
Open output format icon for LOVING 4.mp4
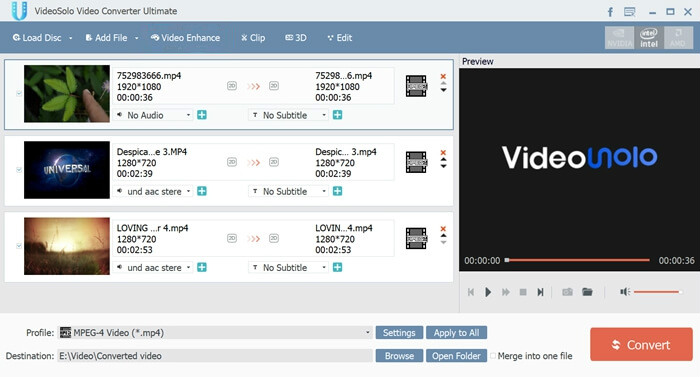pyautogui.click(x=416, y=239)
